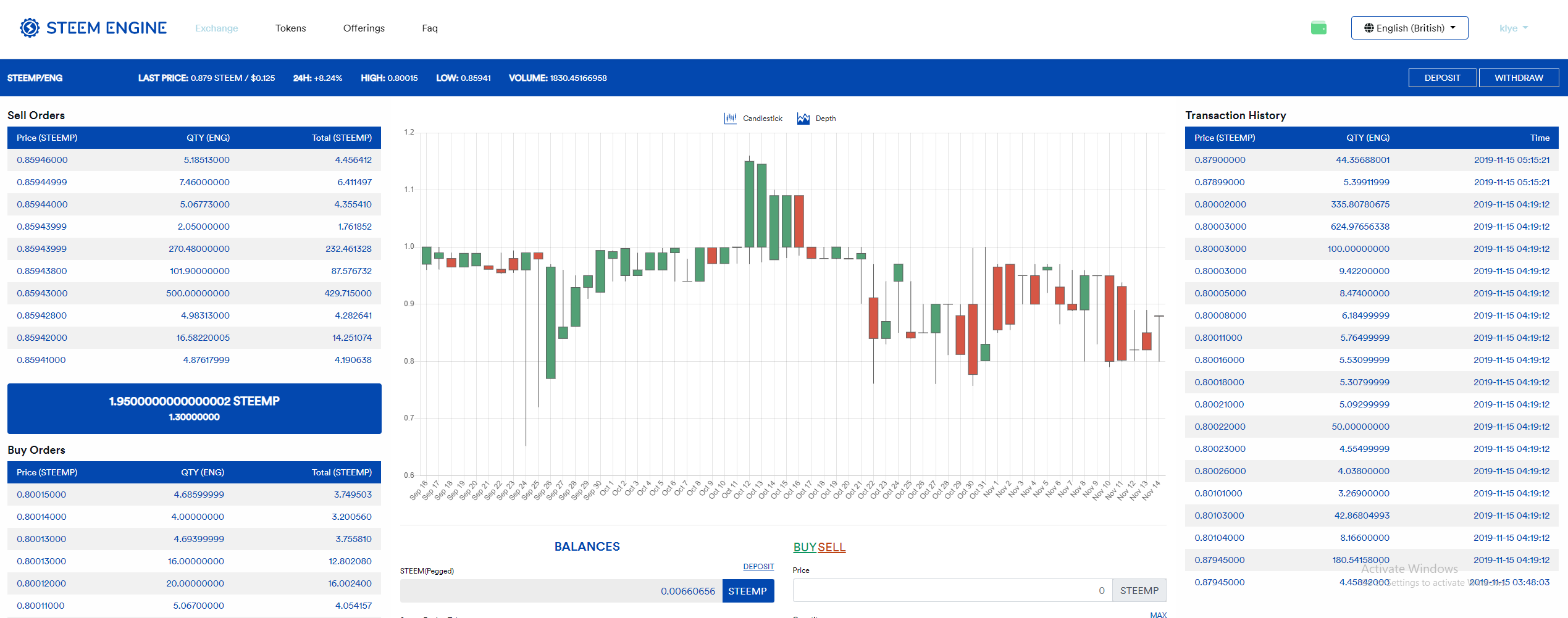Click the MAX quantity link
This screenshot has width=1568, height=618.
point(1158,614)
